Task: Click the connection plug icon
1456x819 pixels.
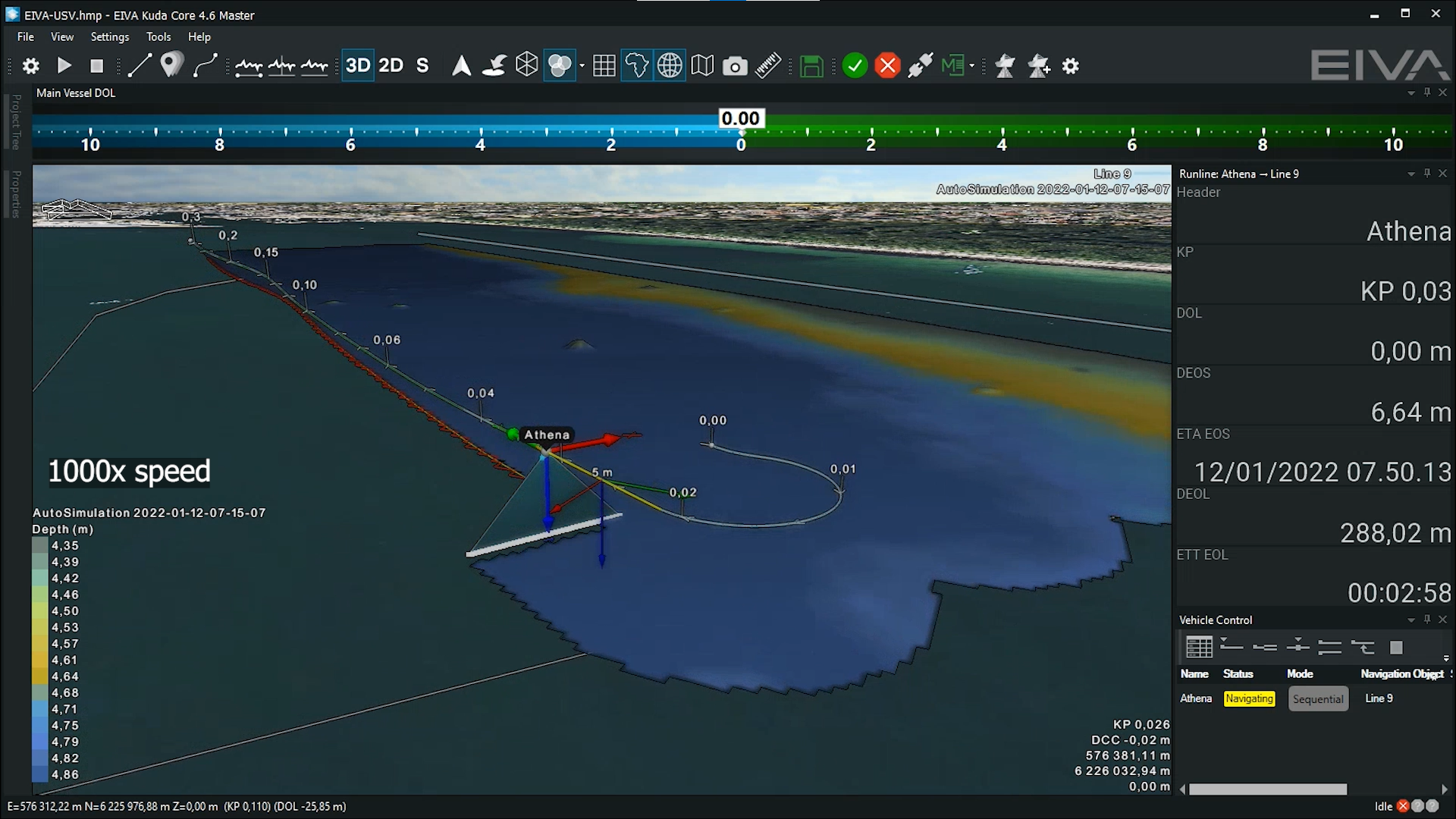Action: pyautogui.click(x=920, y=66)
